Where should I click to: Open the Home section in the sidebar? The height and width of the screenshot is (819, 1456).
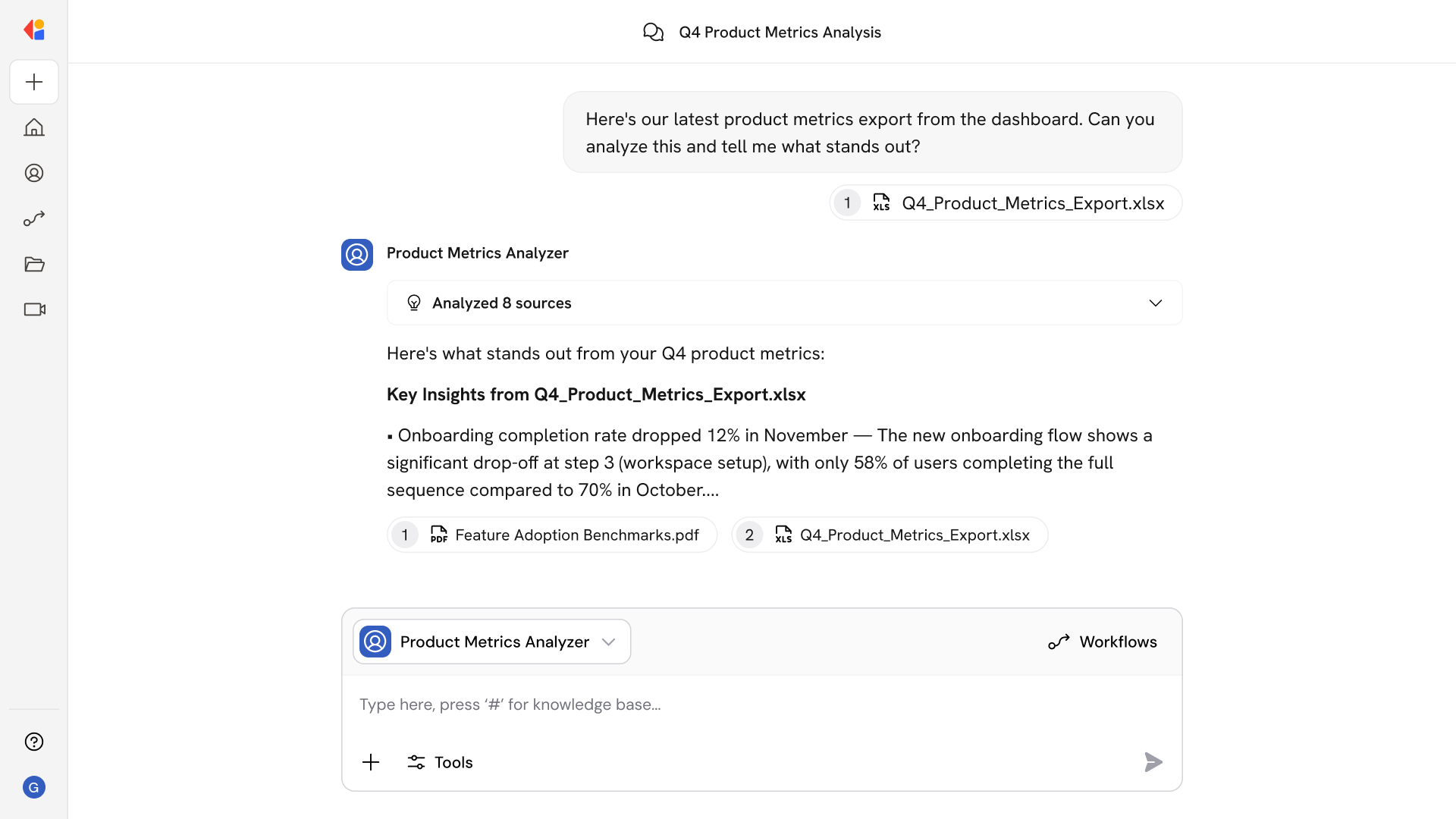click(33, 127)
